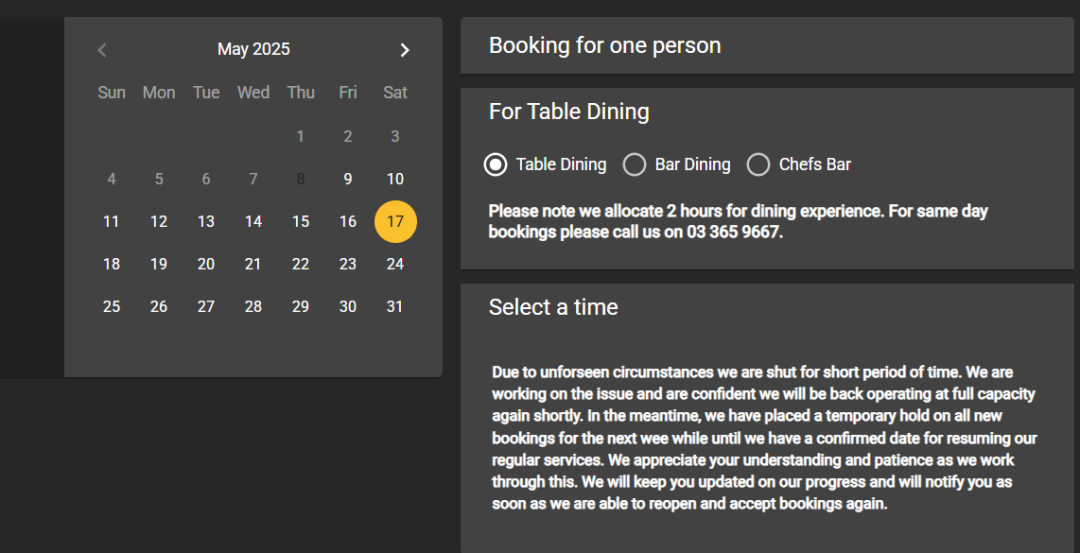
Task: Select Saturday May 24
Action: click(395, 264)
